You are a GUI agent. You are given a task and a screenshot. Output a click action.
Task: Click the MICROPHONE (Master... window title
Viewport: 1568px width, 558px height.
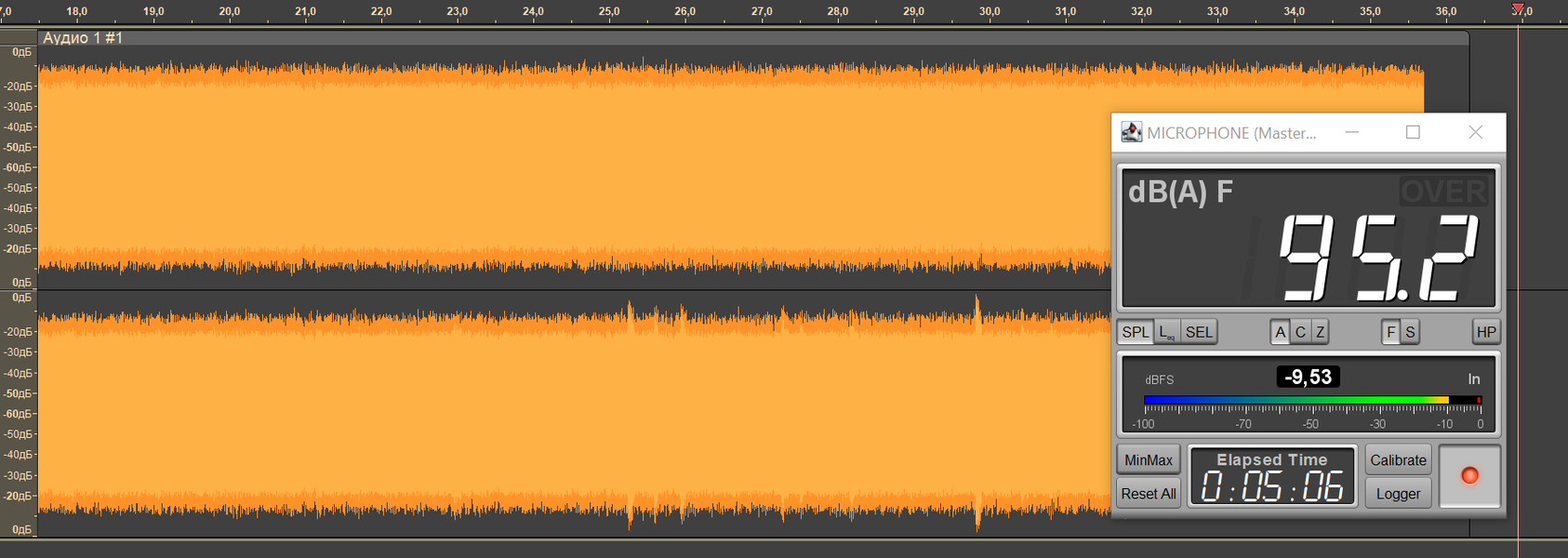(1231, 133)
